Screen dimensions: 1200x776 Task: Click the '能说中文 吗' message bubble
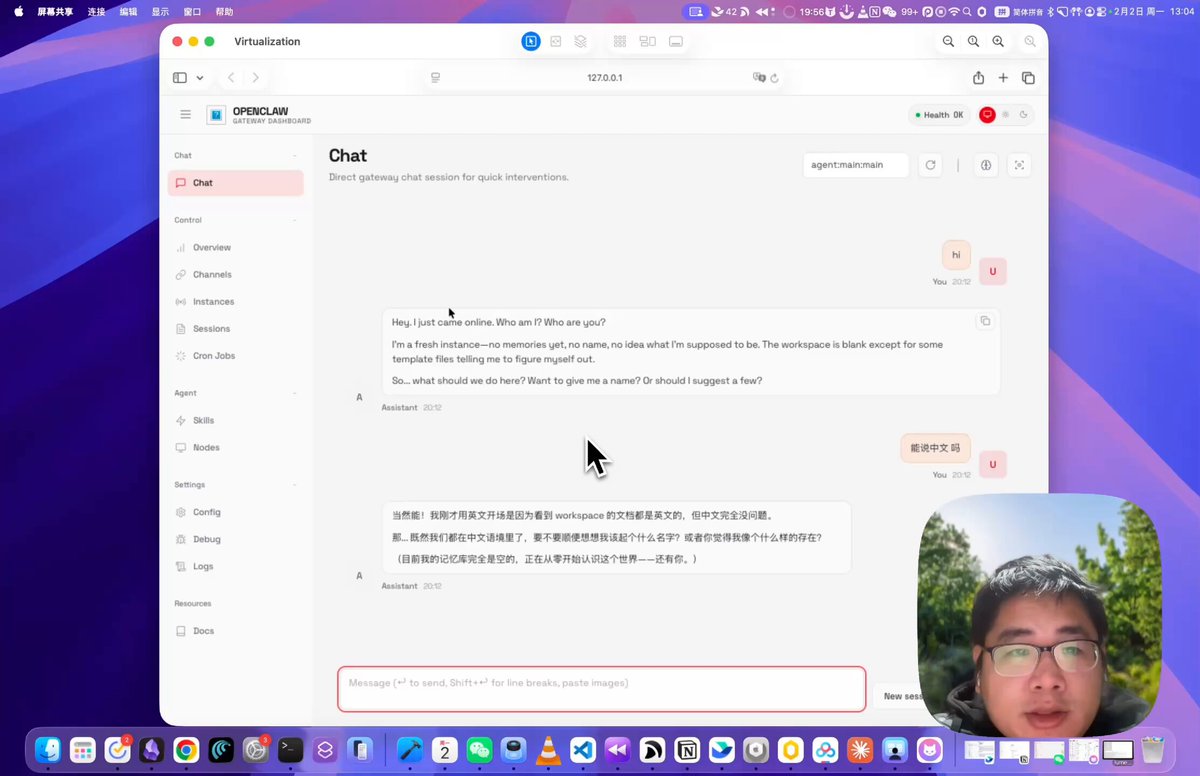[935, 448]
